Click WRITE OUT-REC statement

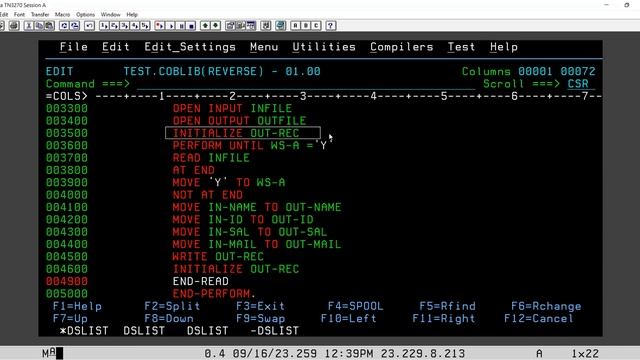tap(218, 257)
